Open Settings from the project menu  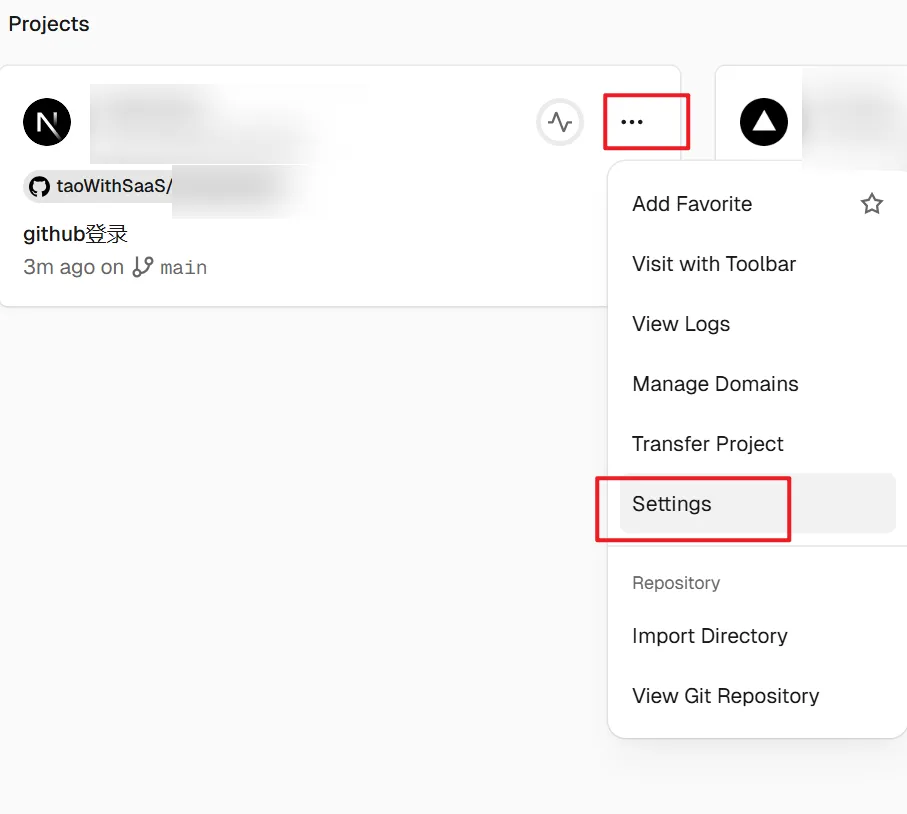(672, 504)
